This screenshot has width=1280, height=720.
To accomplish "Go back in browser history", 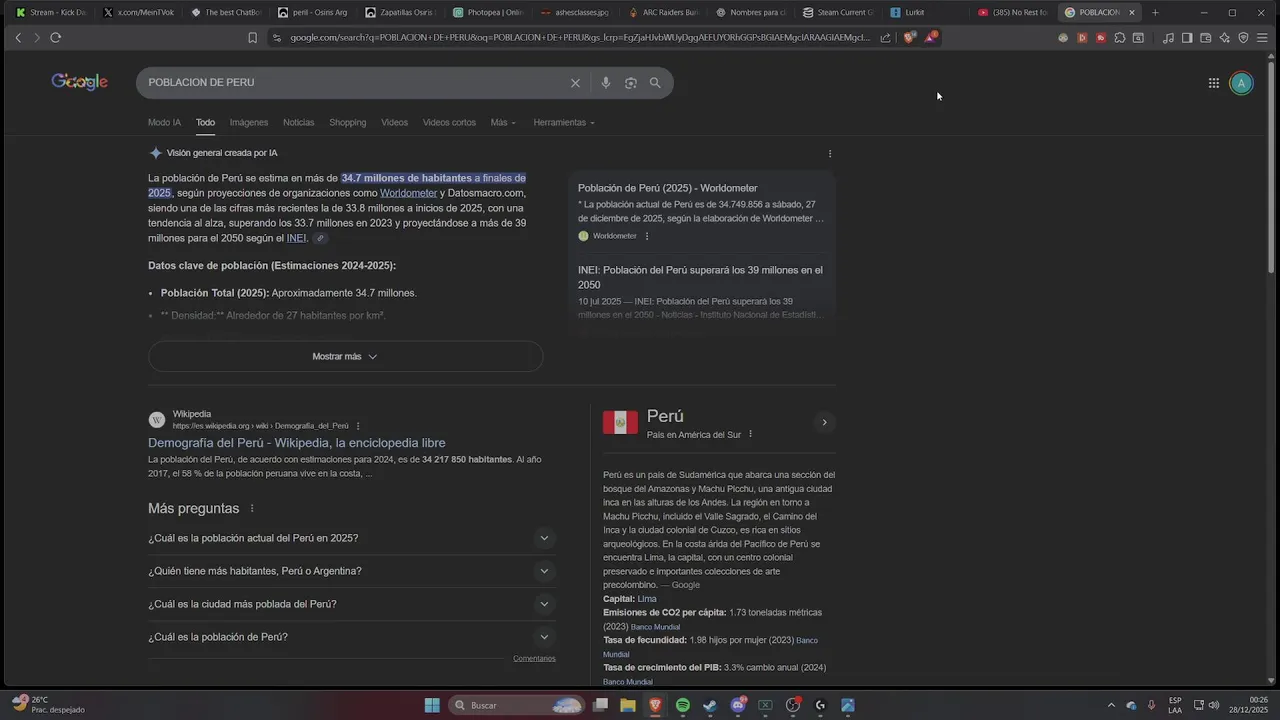I will coord(18,37).
